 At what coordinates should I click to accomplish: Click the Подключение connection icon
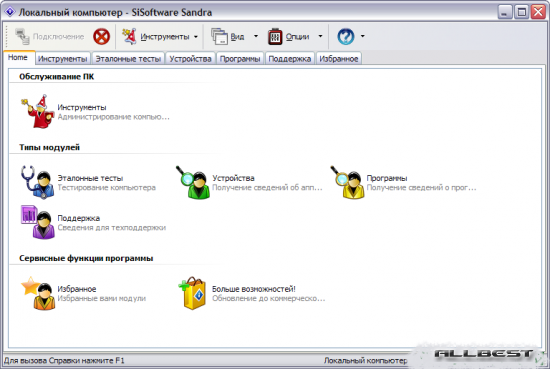(x=22, y=36)
